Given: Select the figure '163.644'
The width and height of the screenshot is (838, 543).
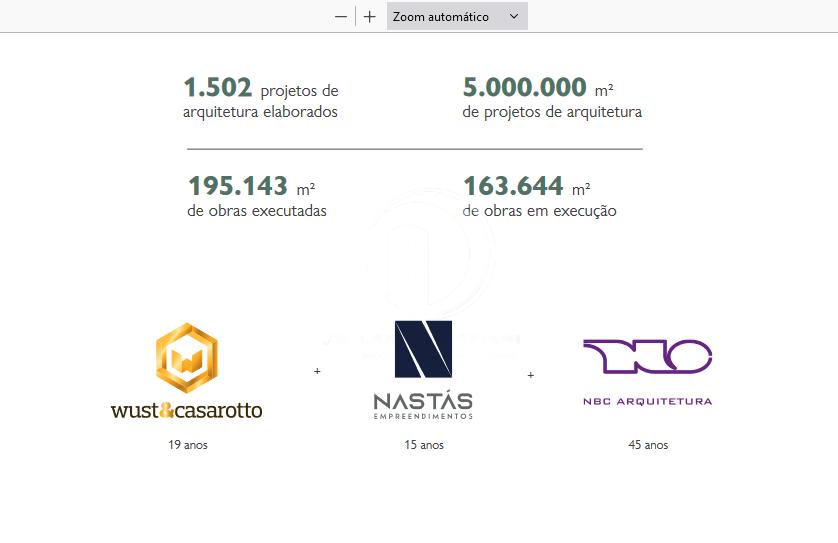Looking at the screenshot, I should tap(513, 186).
